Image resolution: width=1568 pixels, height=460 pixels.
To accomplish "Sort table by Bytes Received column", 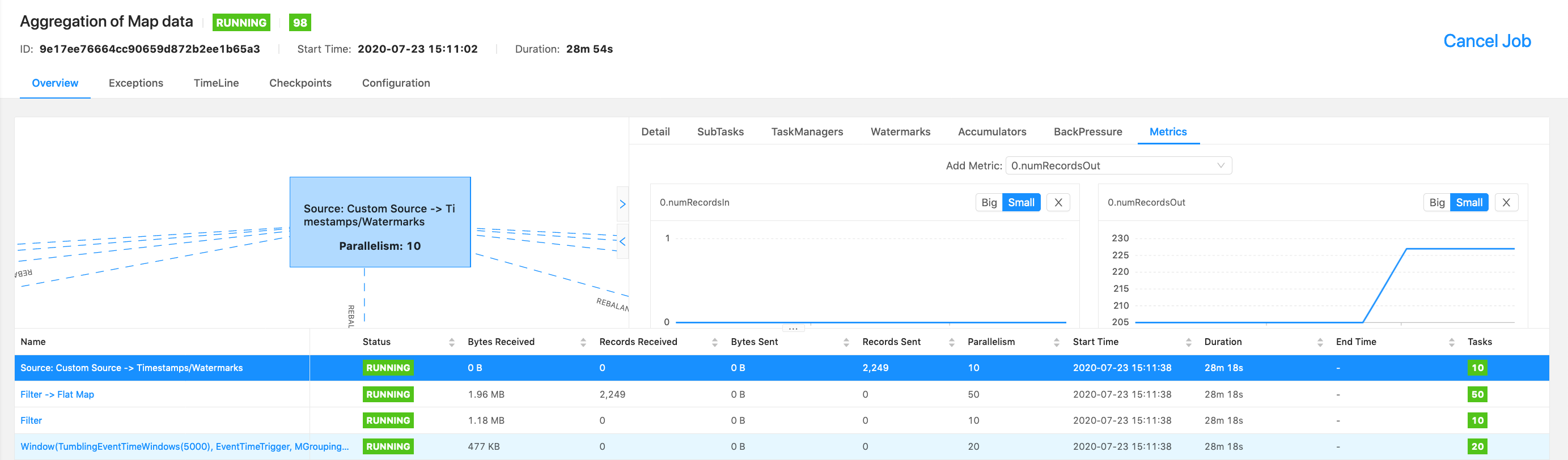I will 583,342.
